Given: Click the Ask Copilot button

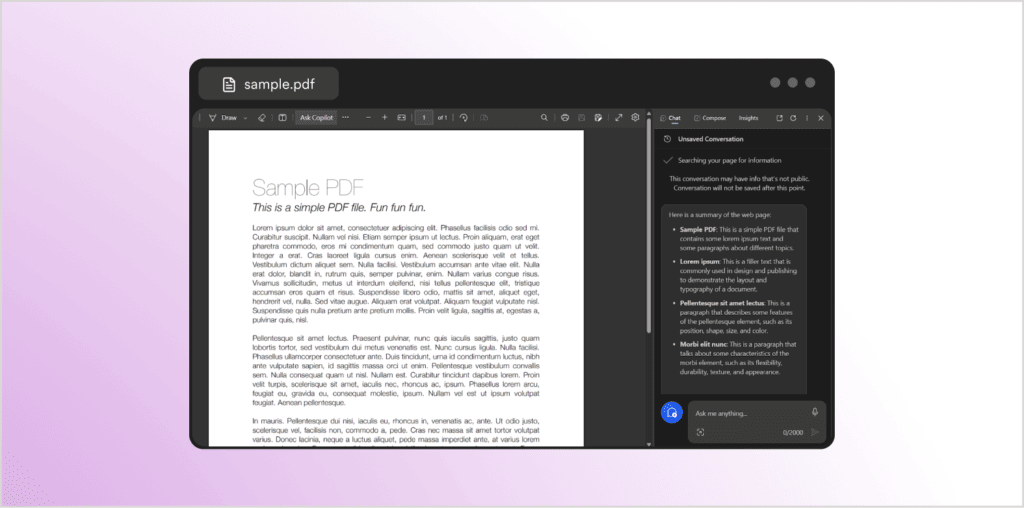Looking at the screenshot, I should pyautogui.click(x=316, y=118).
